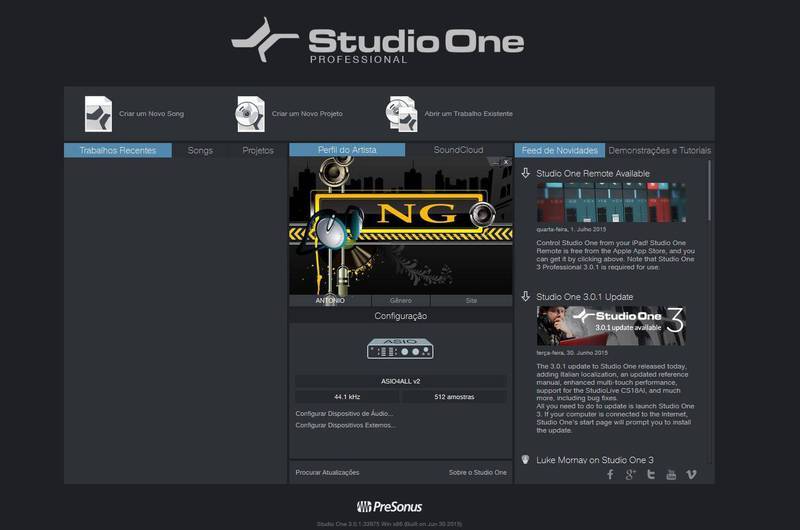Screen dimensions: 800x530
Task: Open the SoundCloud tab
Action: 458,150
